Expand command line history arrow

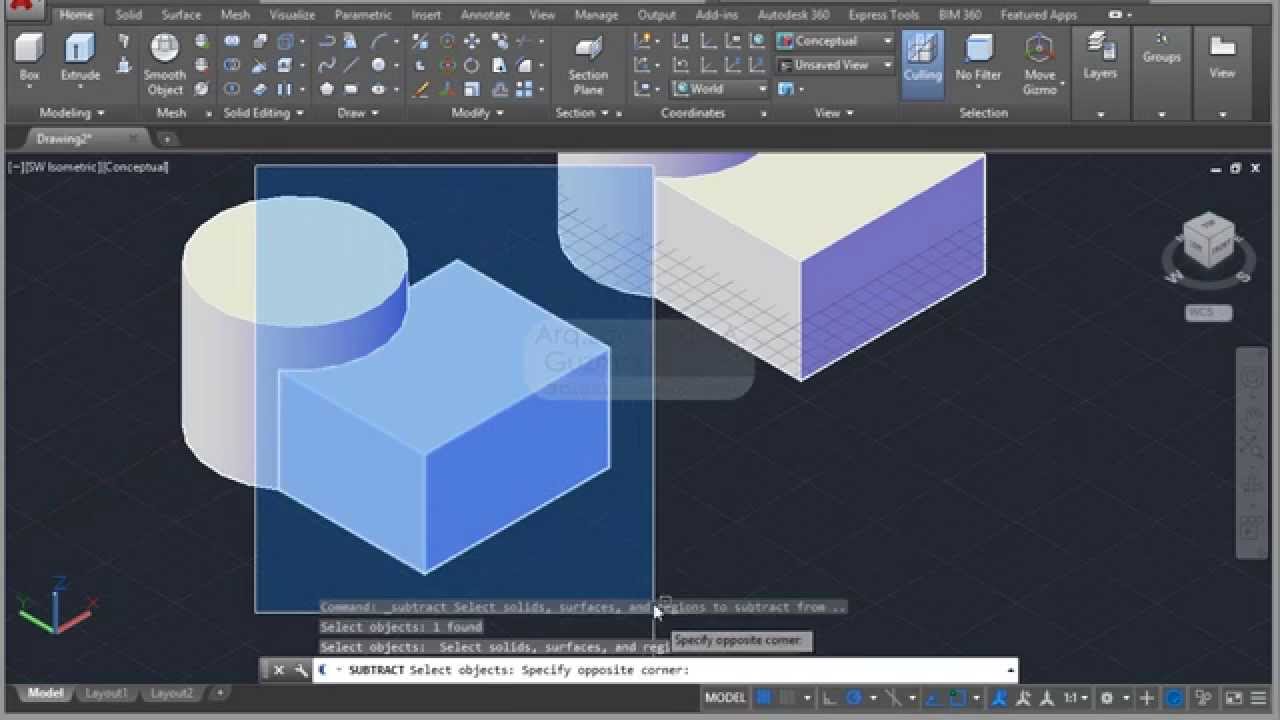click(1010, 670)
